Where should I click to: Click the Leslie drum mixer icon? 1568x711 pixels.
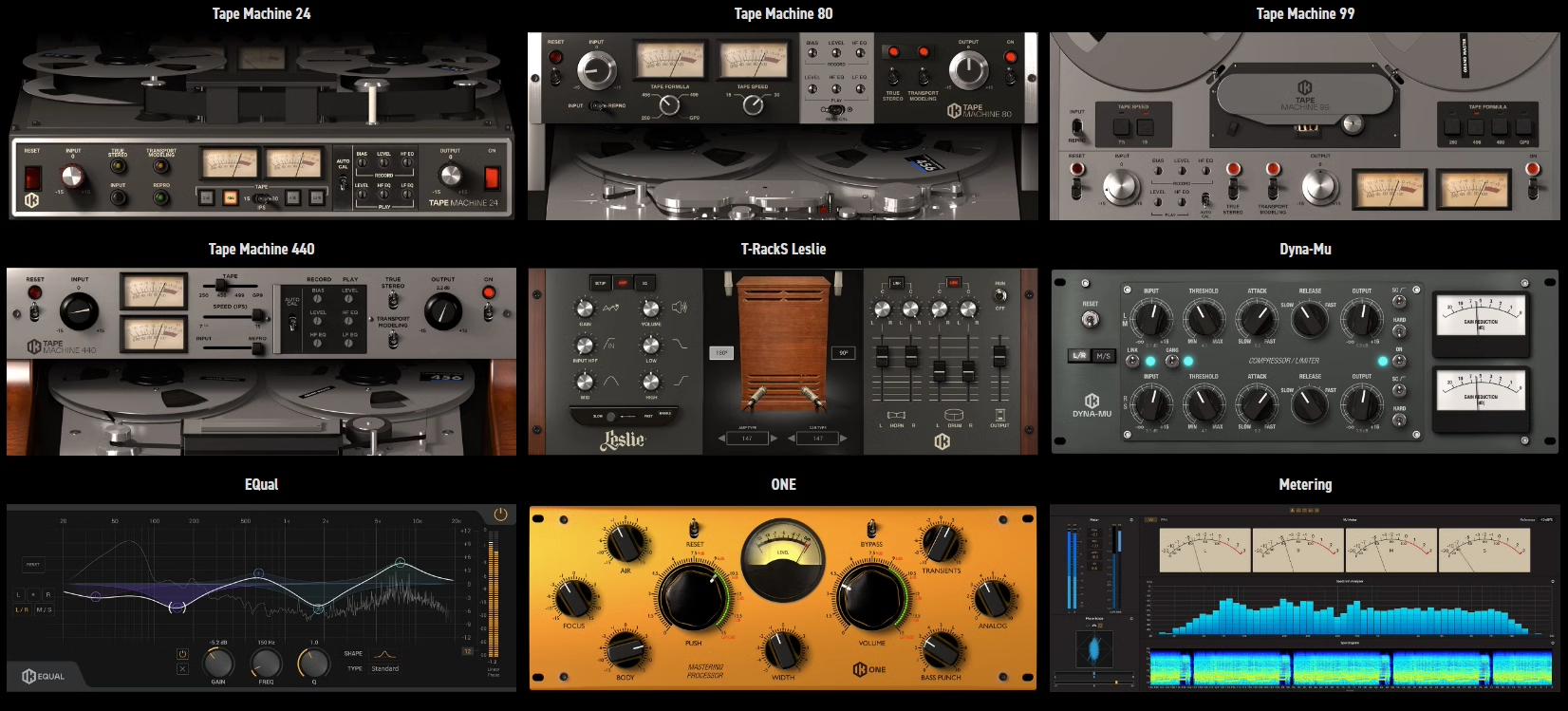click(x=954, y=416)
